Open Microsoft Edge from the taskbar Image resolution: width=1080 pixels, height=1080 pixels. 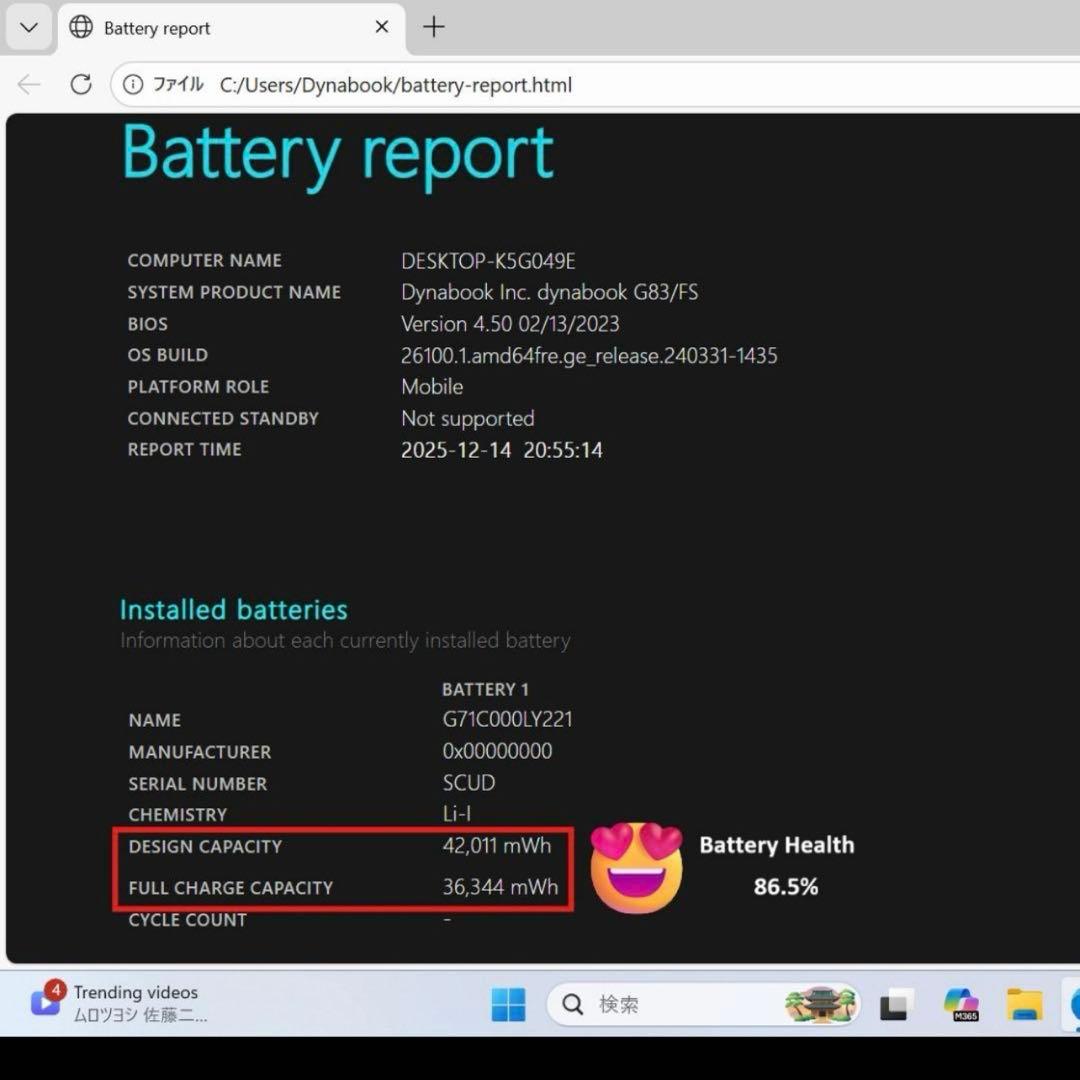[x=1072, y=1004]
